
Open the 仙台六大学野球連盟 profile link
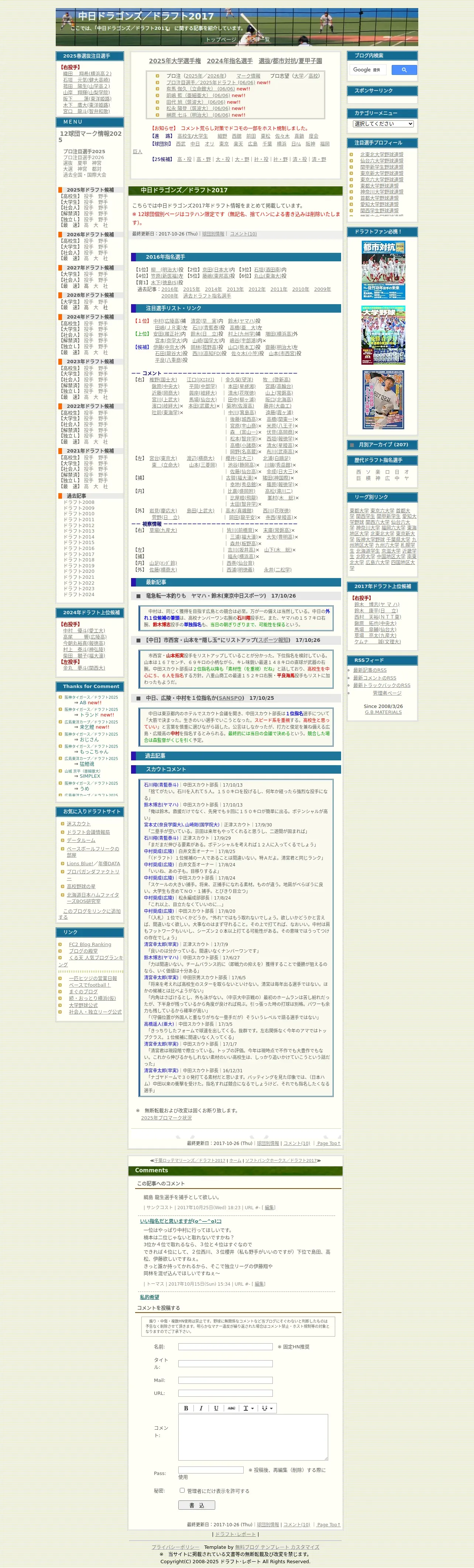381,161
